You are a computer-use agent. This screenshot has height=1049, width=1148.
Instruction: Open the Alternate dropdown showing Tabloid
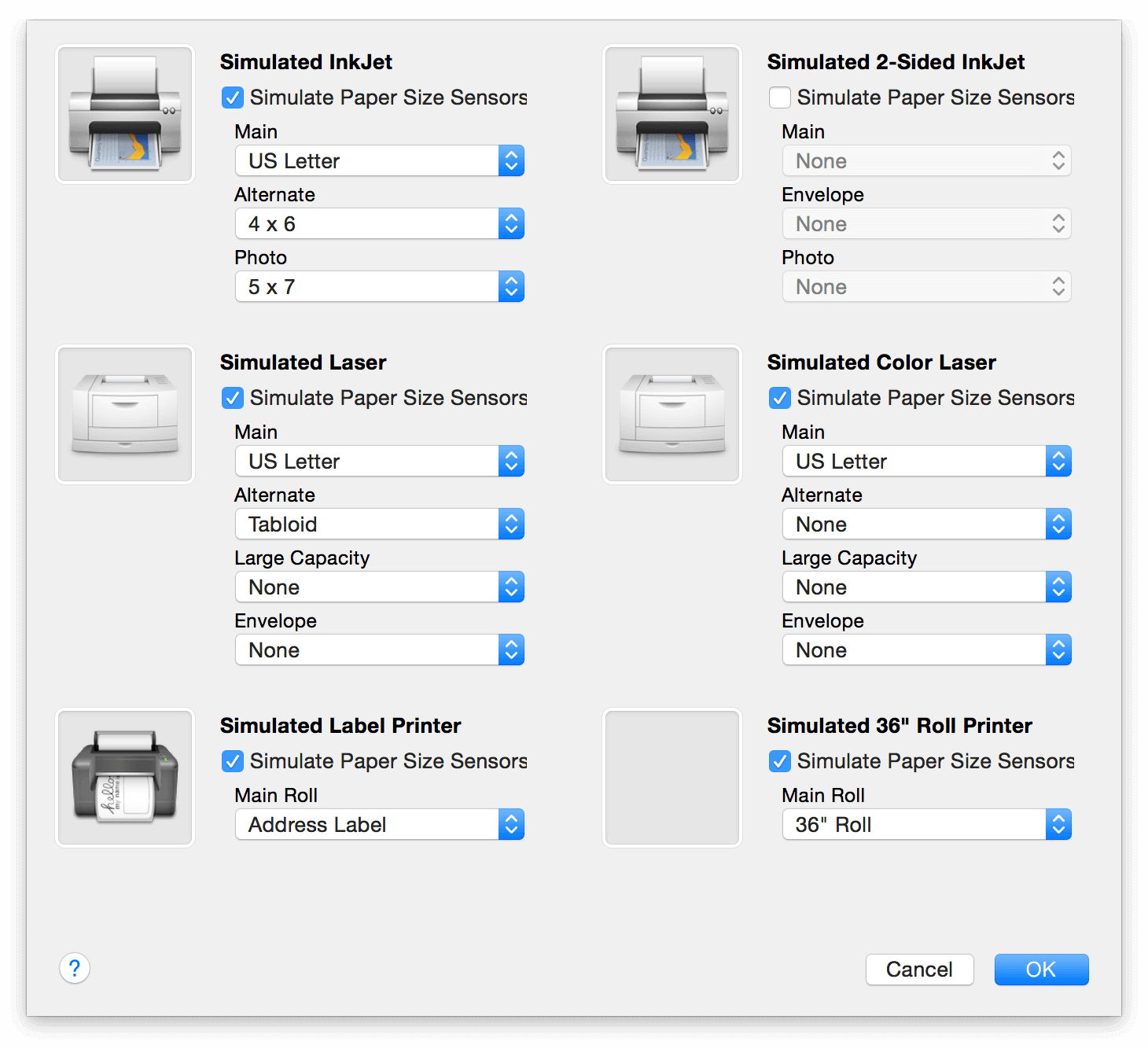pos(380,524)
